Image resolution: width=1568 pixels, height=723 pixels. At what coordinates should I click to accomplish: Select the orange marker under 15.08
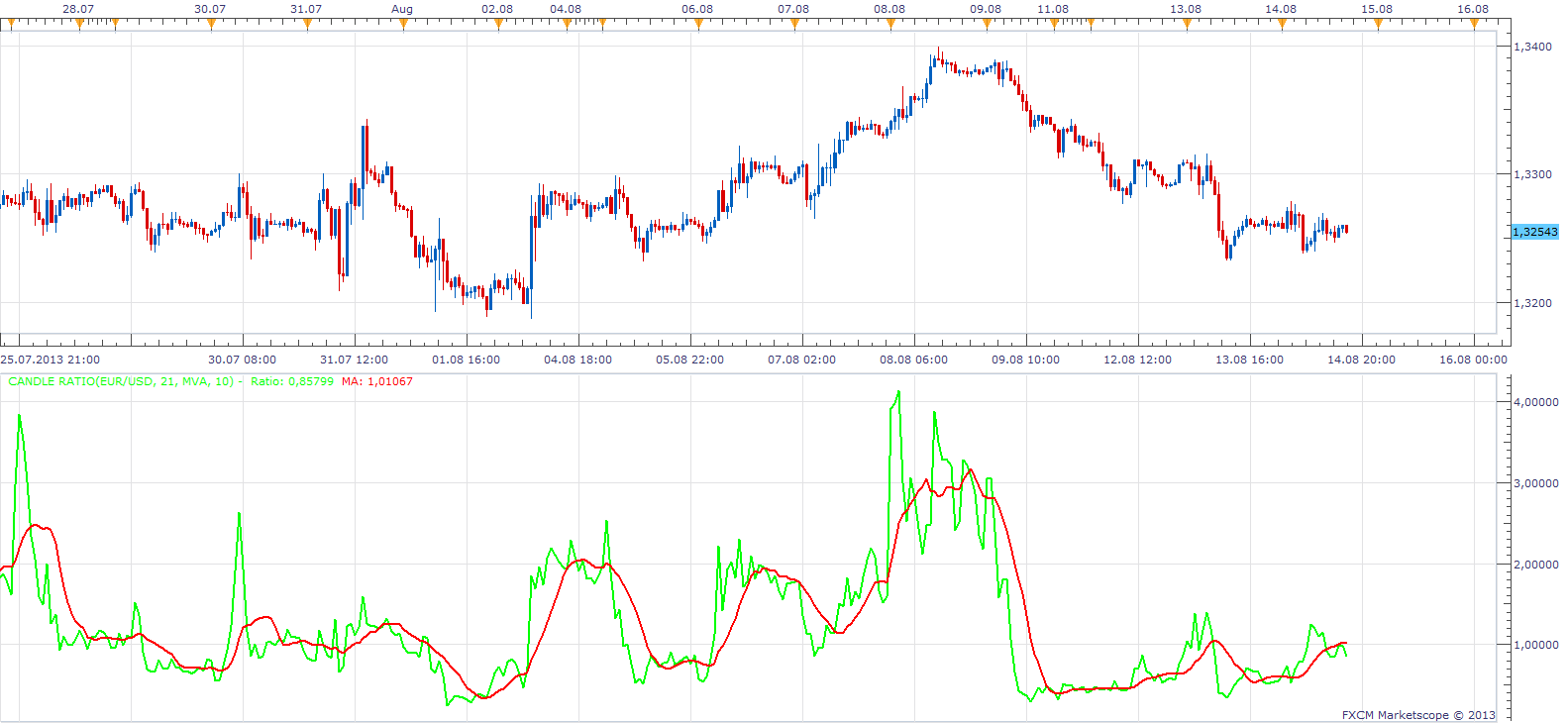coord(1378,23)
